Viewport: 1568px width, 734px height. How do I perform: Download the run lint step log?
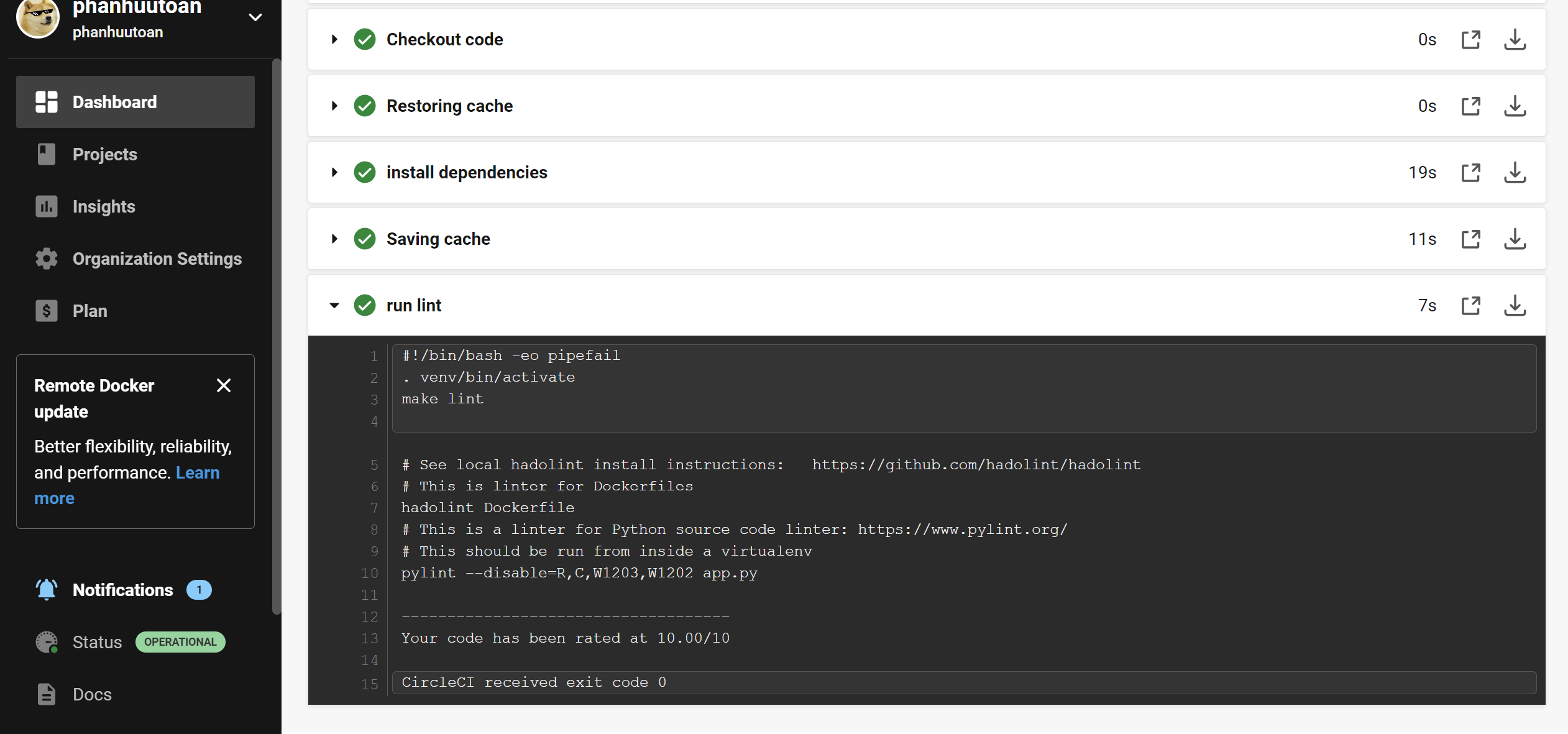click(x=1515, y=306)
